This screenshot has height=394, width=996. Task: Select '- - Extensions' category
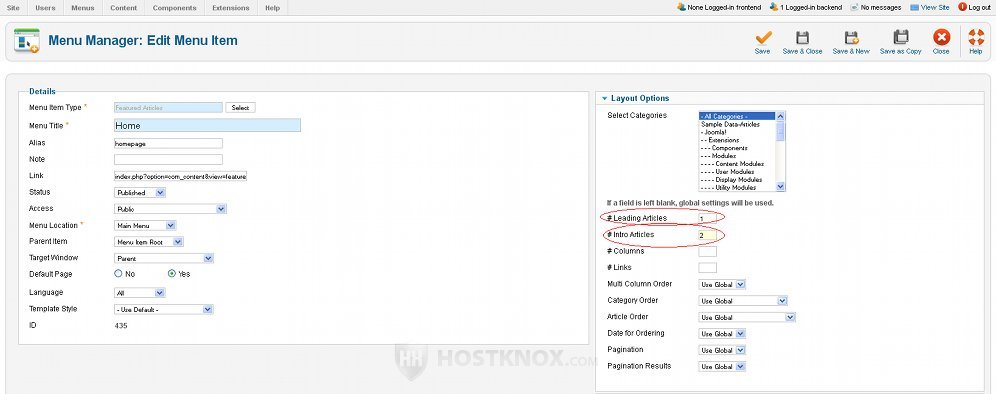(737, 140)
